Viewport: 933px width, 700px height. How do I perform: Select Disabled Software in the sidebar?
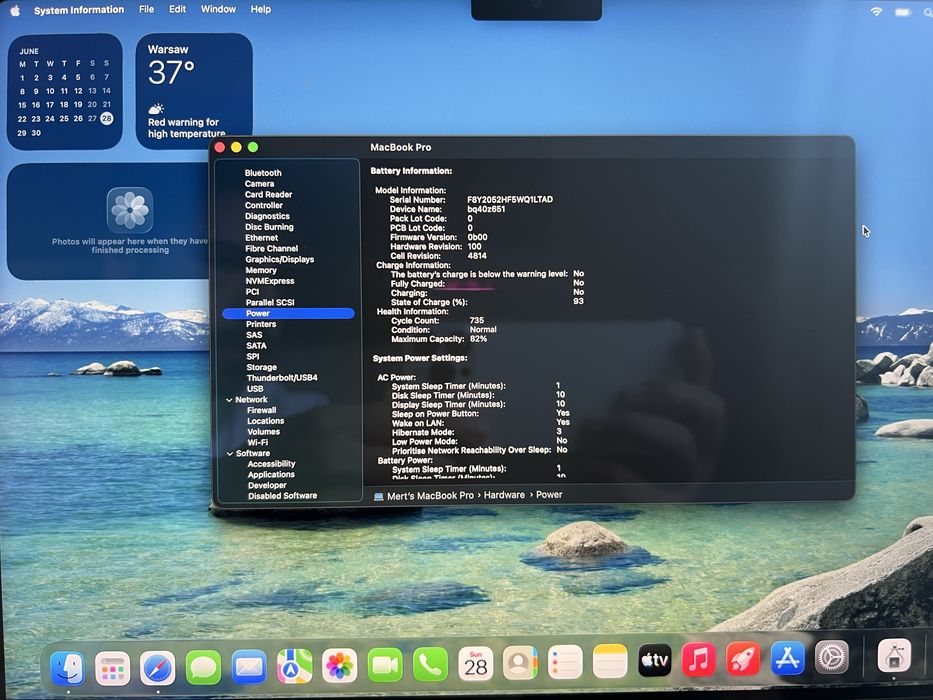click(283, 496)
